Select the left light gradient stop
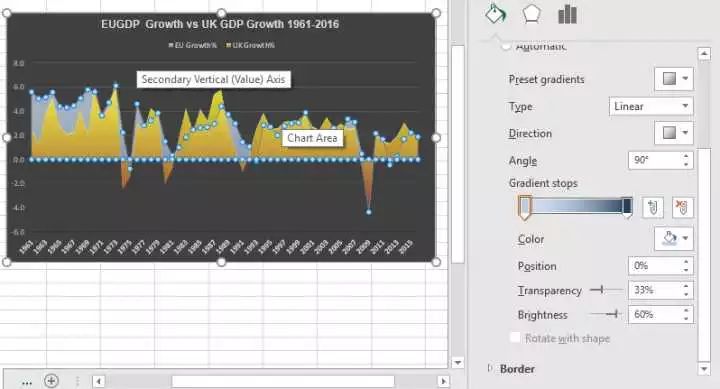 click(x=524, y=208)
